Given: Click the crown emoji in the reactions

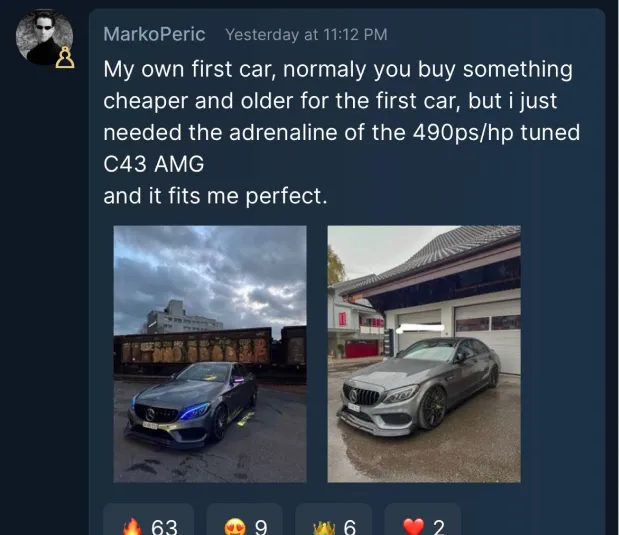Looking at the screenshot, I should coord(322,526).
